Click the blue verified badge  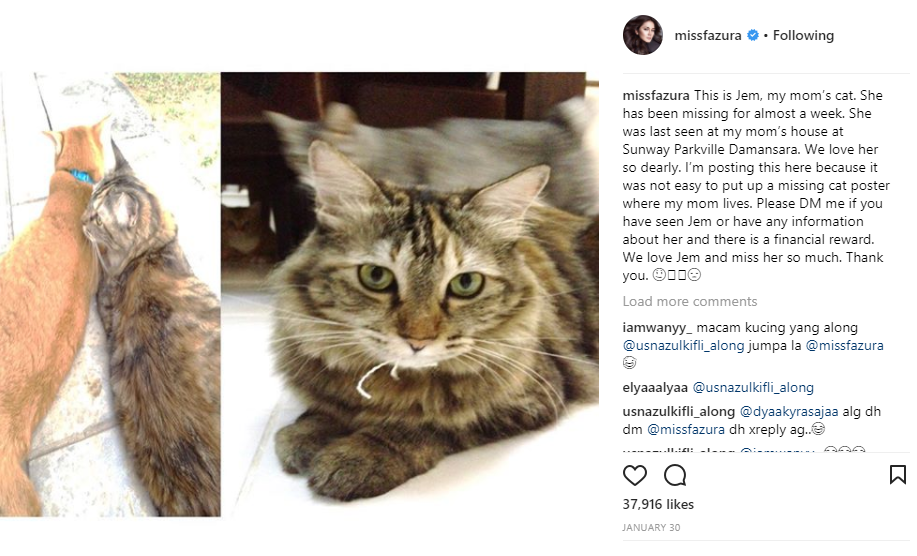pos(753,35)
